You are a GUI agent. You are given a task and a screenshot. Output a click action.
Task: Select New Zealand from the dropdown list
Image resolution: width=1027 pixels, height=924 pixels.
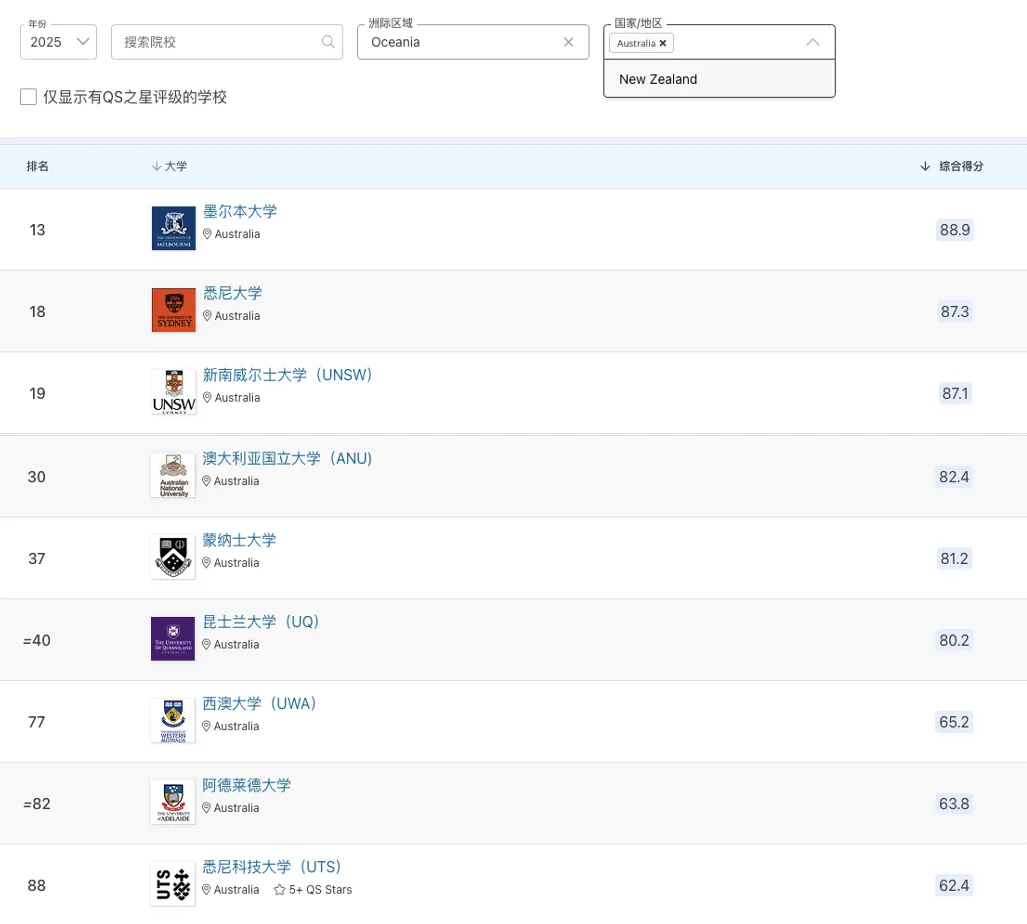pos(719,79)
